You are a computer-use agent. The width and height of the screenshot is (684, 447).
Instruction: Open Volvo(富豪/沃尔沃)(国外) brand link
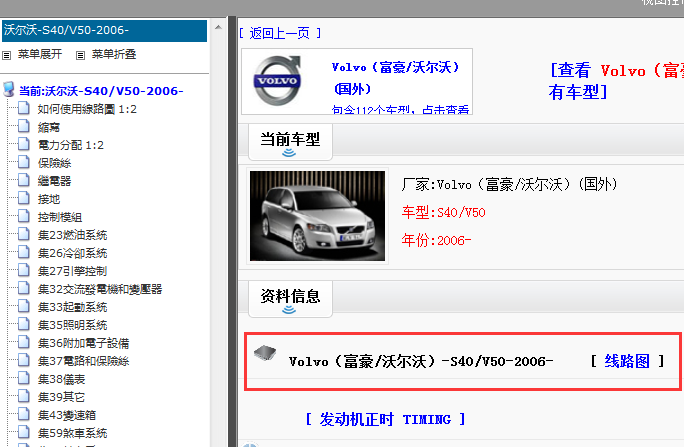[x=396, y=78]
